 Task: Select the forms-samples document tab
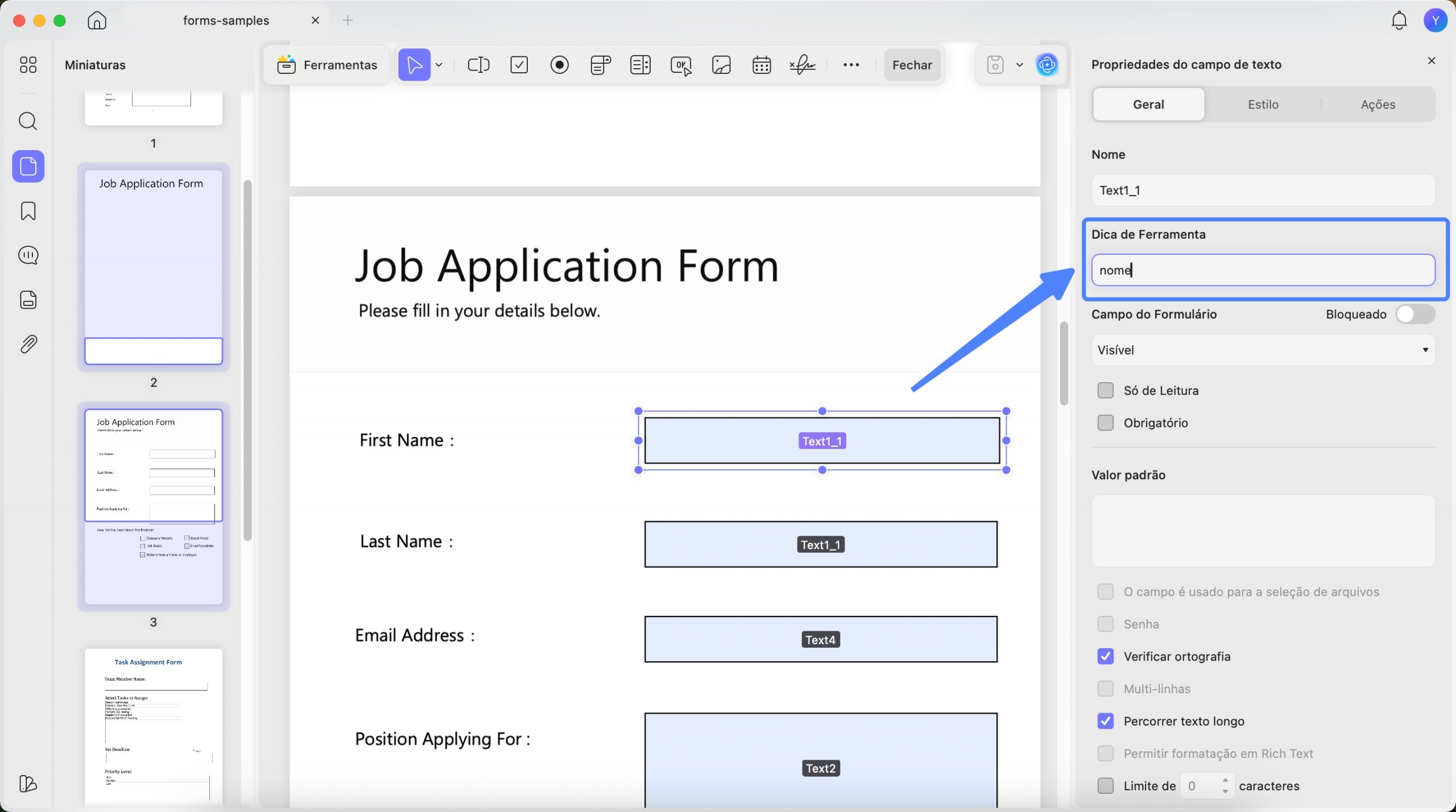(x=226, y=20)
